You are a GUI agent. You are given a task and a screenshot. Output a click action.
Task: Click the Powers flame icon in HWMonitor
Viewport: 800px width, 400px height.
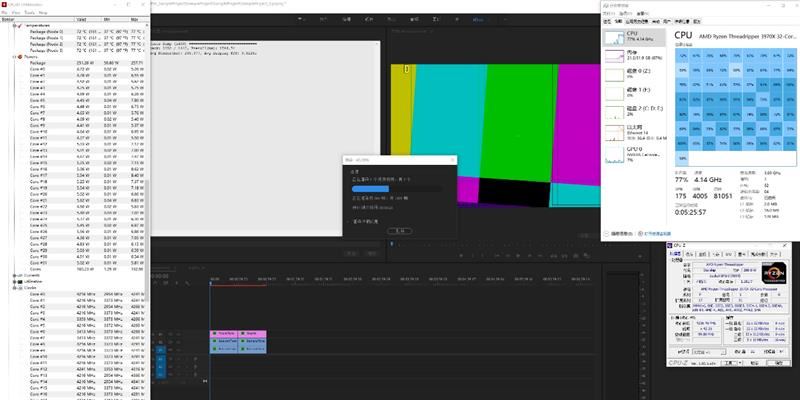click(x=20, y=57)
